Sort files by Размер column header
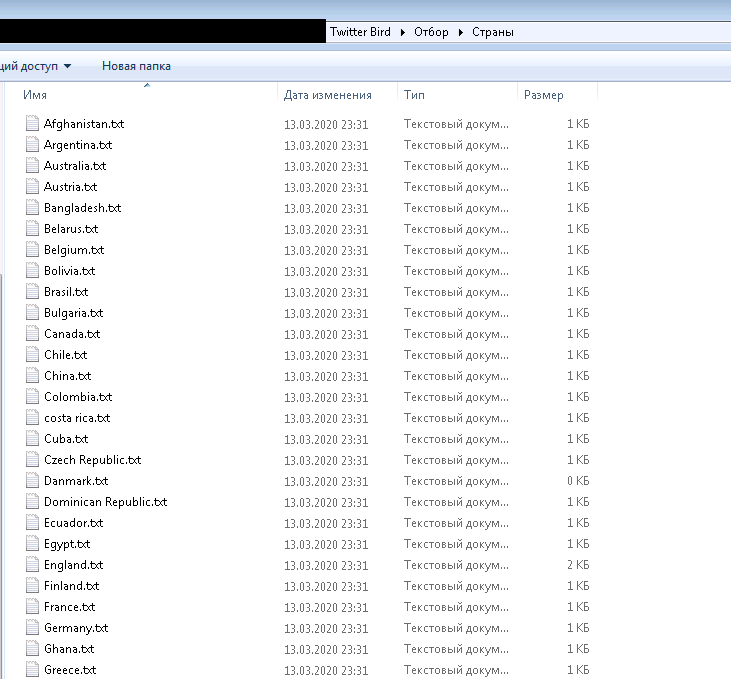Viewport: 731px width, 679px height. click(543, 95)
